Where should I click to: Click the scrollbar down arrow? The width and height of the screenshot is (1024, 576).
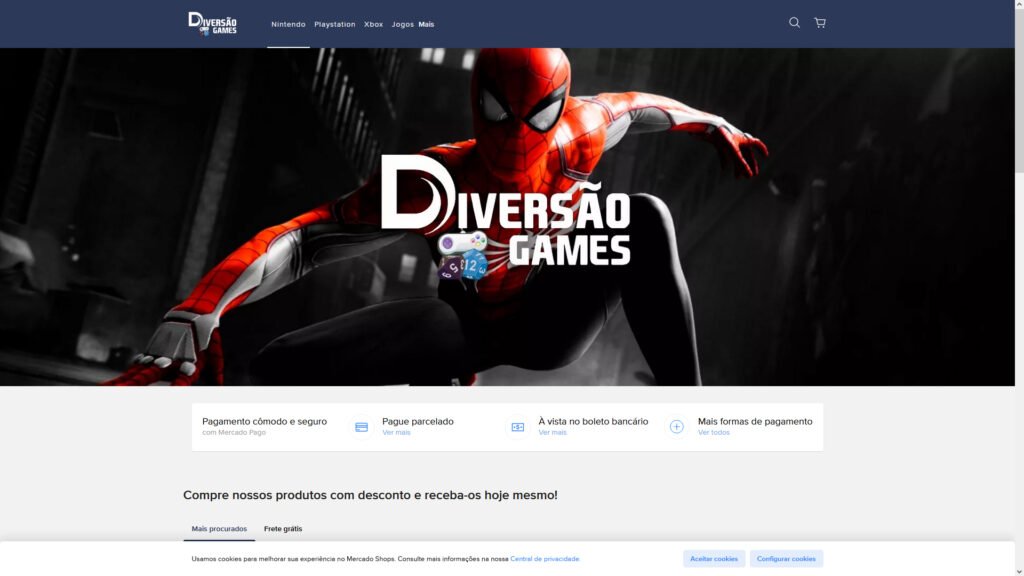1019,571
